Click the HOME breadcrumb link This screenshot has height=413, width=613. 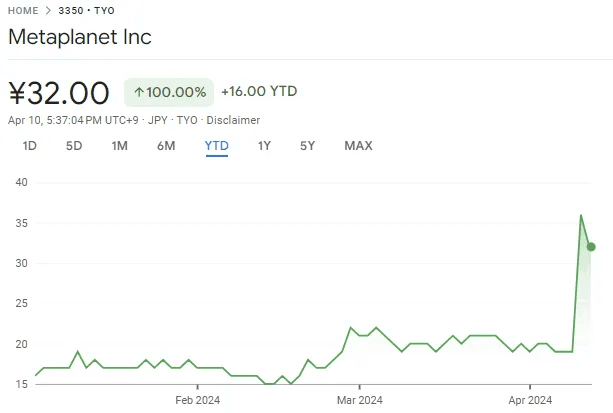point(23,11)
